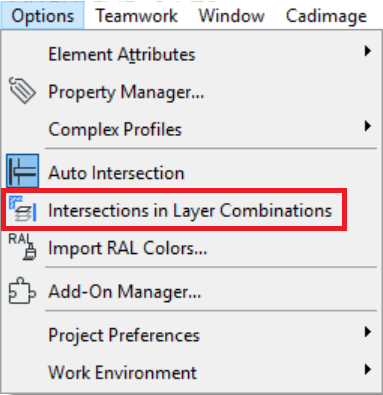Click the Add-On Manager puzzle piece icon

point(22,291)
